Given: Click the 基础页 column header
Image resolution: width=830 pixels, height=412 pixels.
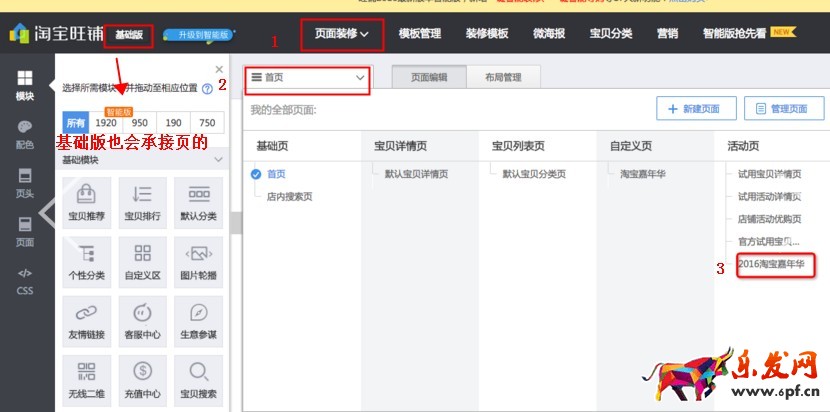Looking at the screenshot, I should point(273,146).
